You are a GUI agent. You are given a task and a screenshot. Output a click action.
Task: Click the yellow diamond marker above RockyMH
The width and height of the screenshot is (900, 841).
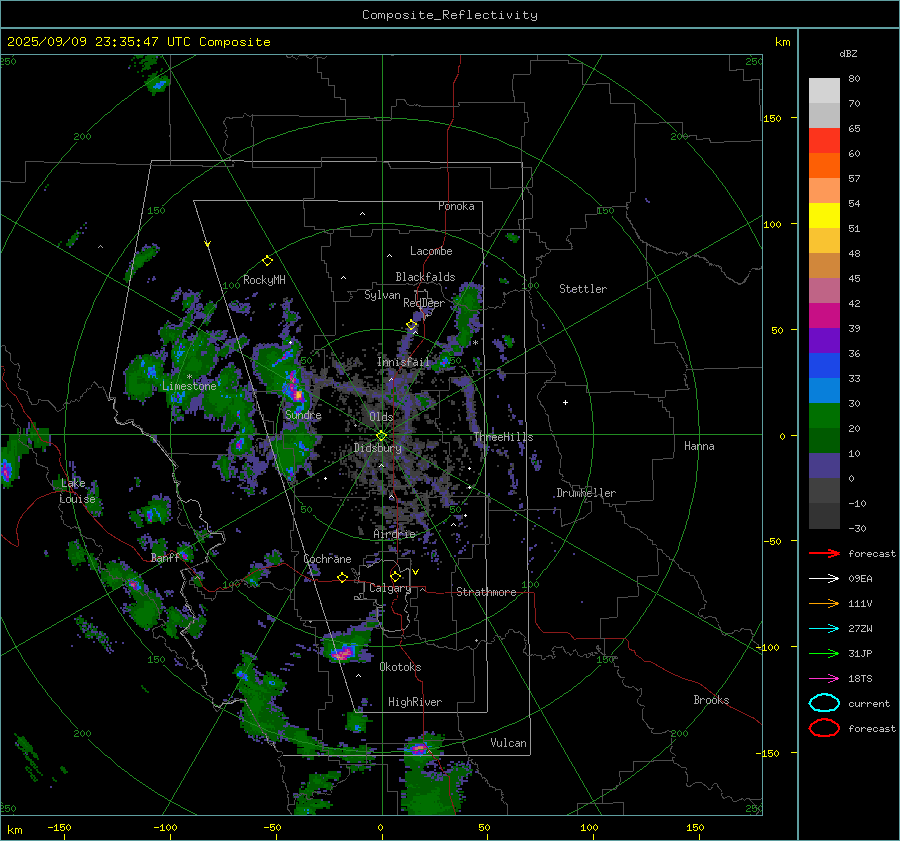point(267,261)
